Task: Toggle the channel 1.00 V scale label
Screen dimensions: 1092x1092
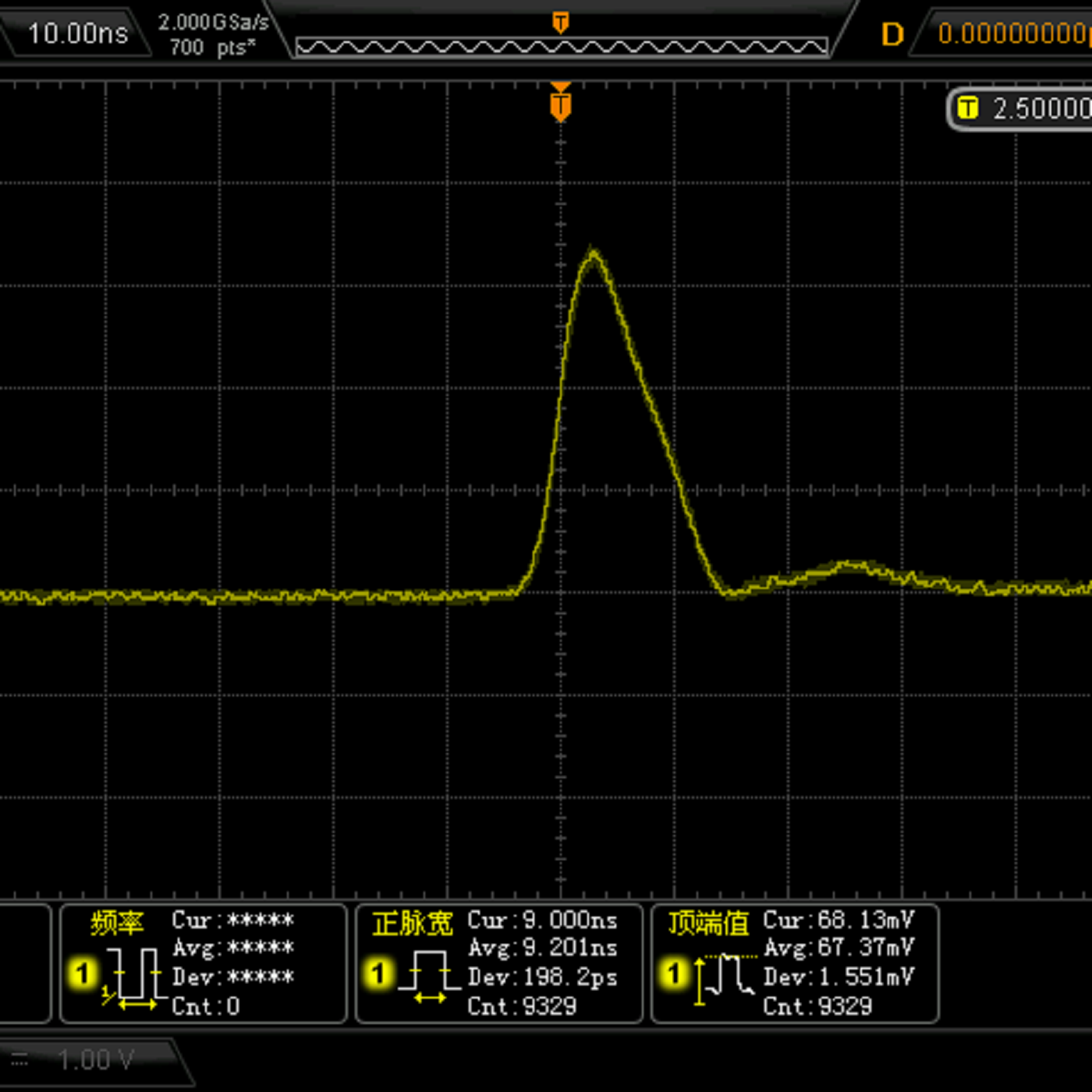Action: pyautogui.click(x=96, y=1060)
